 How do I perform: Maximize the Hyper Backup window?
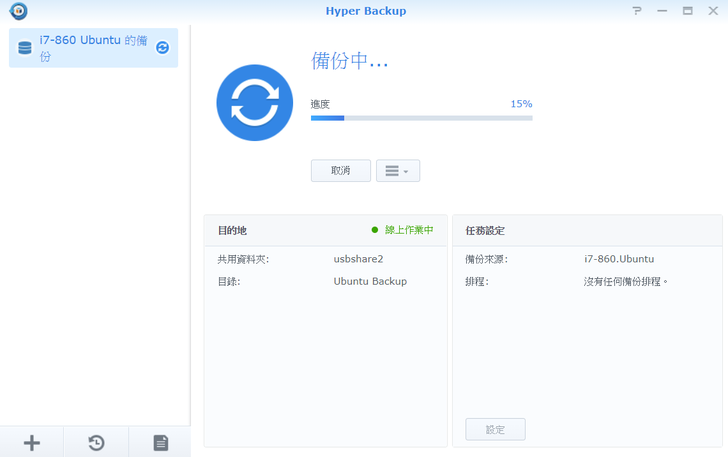(687, 11)
